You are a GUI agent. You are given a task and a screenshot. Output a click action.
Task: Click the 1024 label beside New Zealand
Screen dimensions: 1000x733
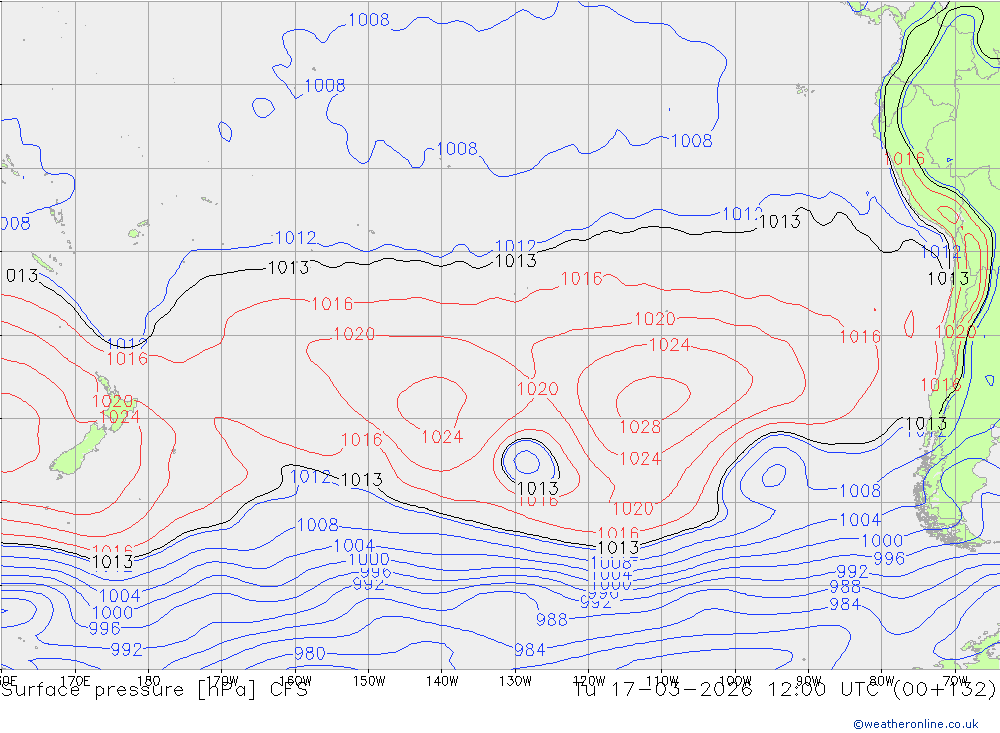119,417
